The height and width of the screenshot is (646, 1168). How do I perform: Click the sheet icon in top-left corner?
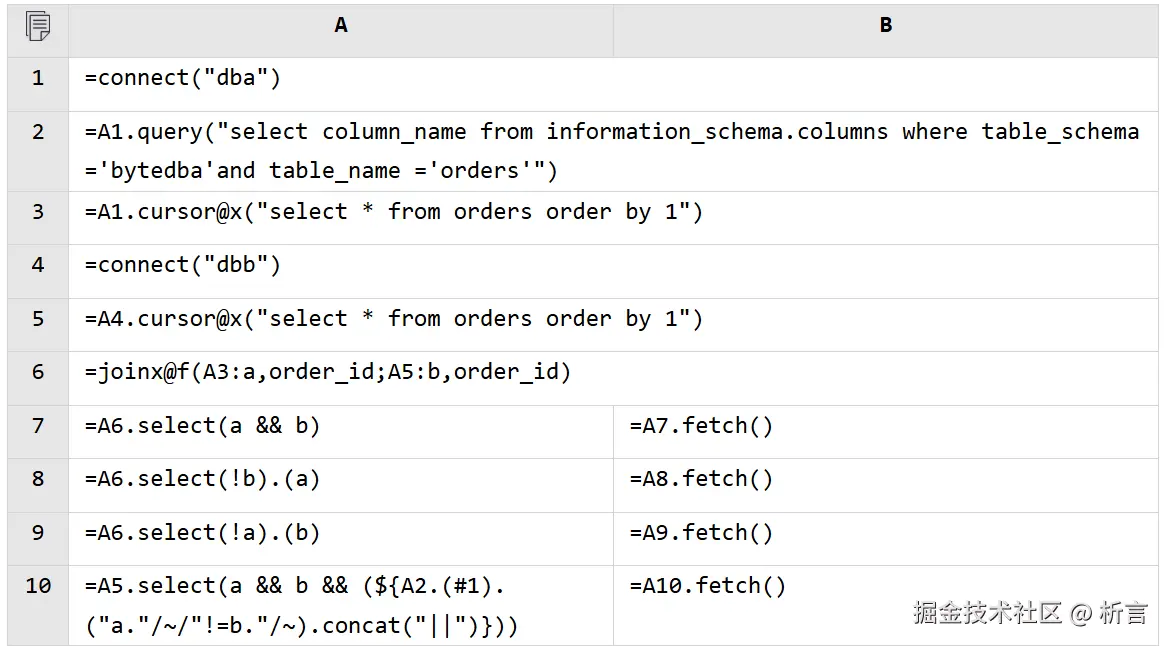[x=37, y=26]
